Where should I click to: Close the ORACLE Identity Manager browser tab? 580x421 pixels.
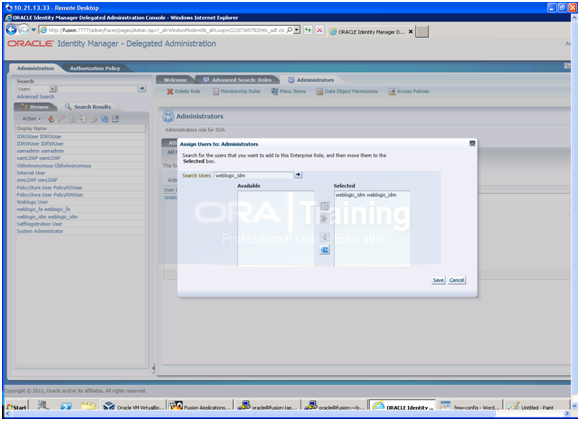click(x=411, y=32)
